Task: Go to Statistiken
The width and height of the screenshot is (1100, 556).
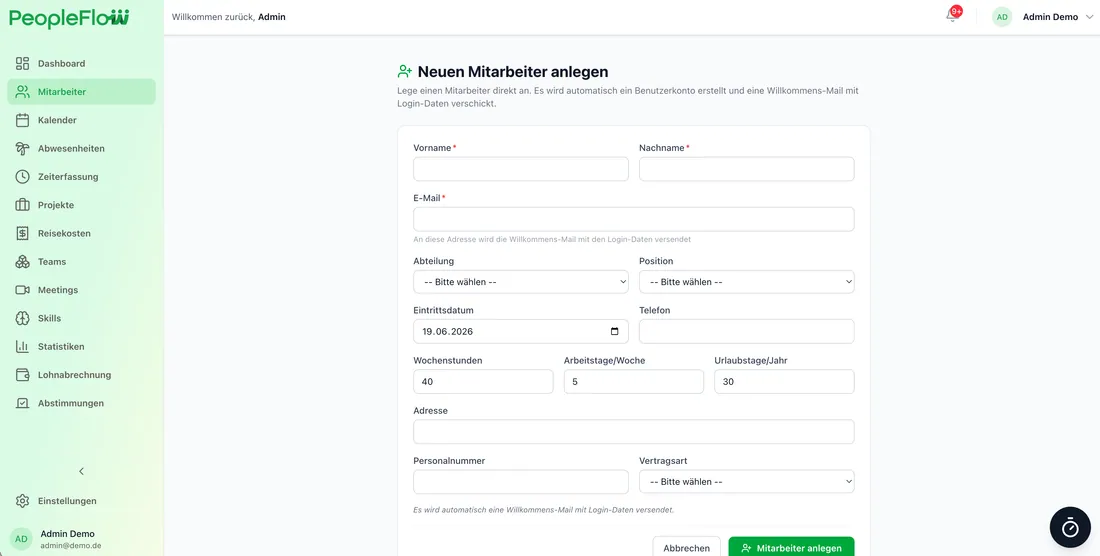Action: pos(81,346)
